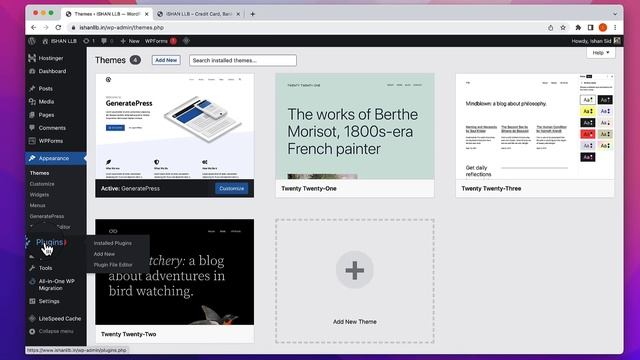This screenshot has width=640, height=360.
Task: Click the browser address bar URL
Action: (121, 27)
